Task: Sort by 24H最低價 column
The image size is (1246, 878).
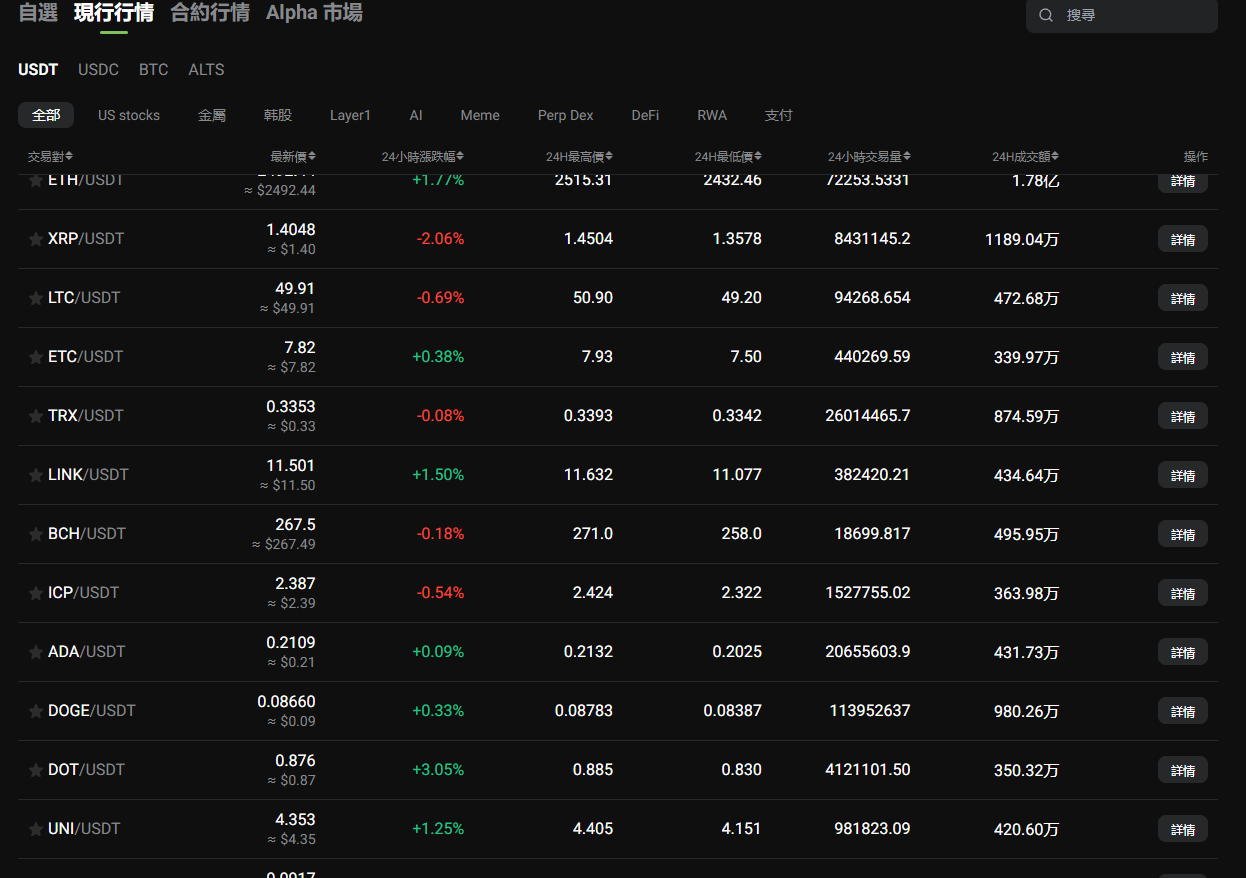Action: (x=729, y=156)
